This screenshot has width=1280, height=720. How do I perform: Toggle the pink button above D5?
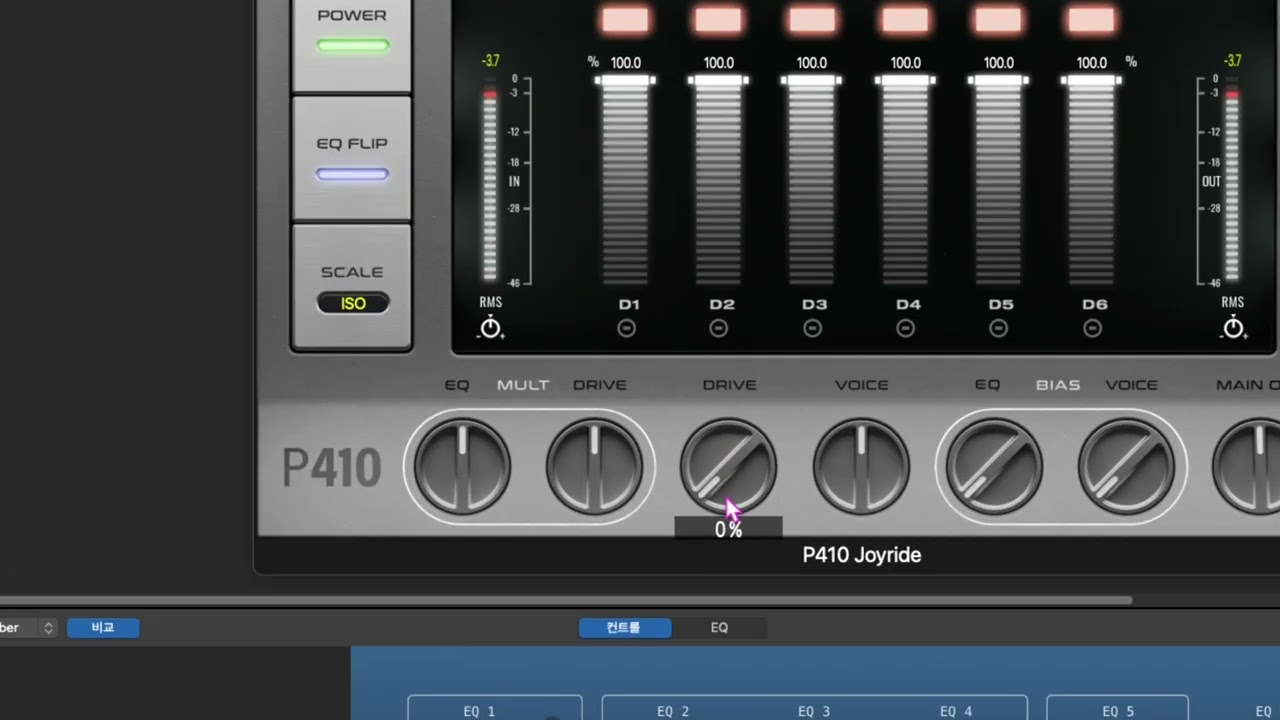998,19
